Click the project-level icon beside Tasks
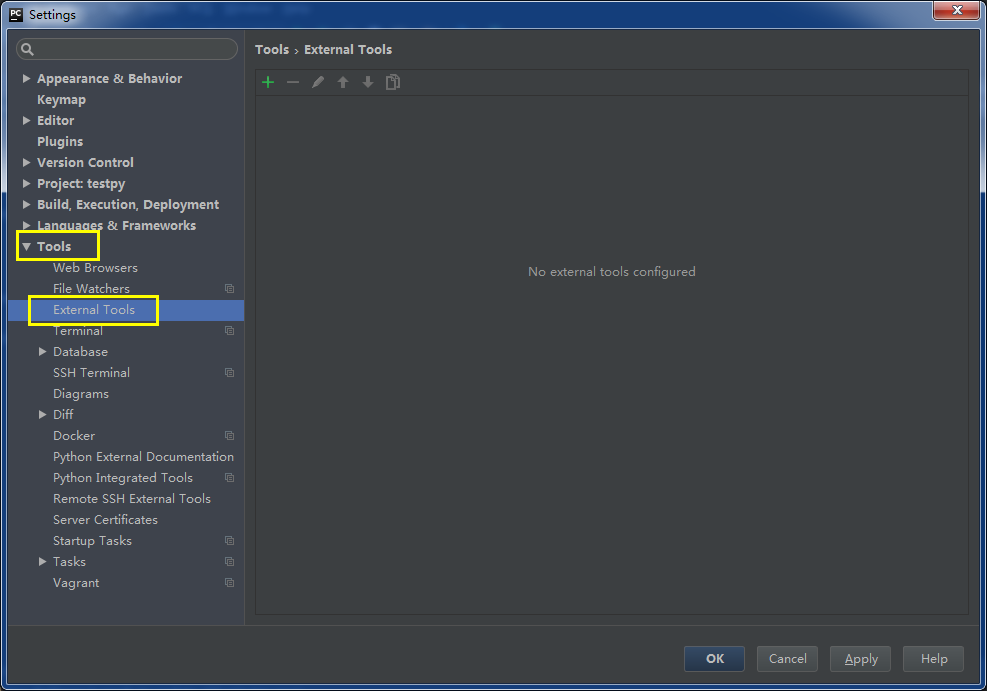The image size is (987, 691). (230, 562)
